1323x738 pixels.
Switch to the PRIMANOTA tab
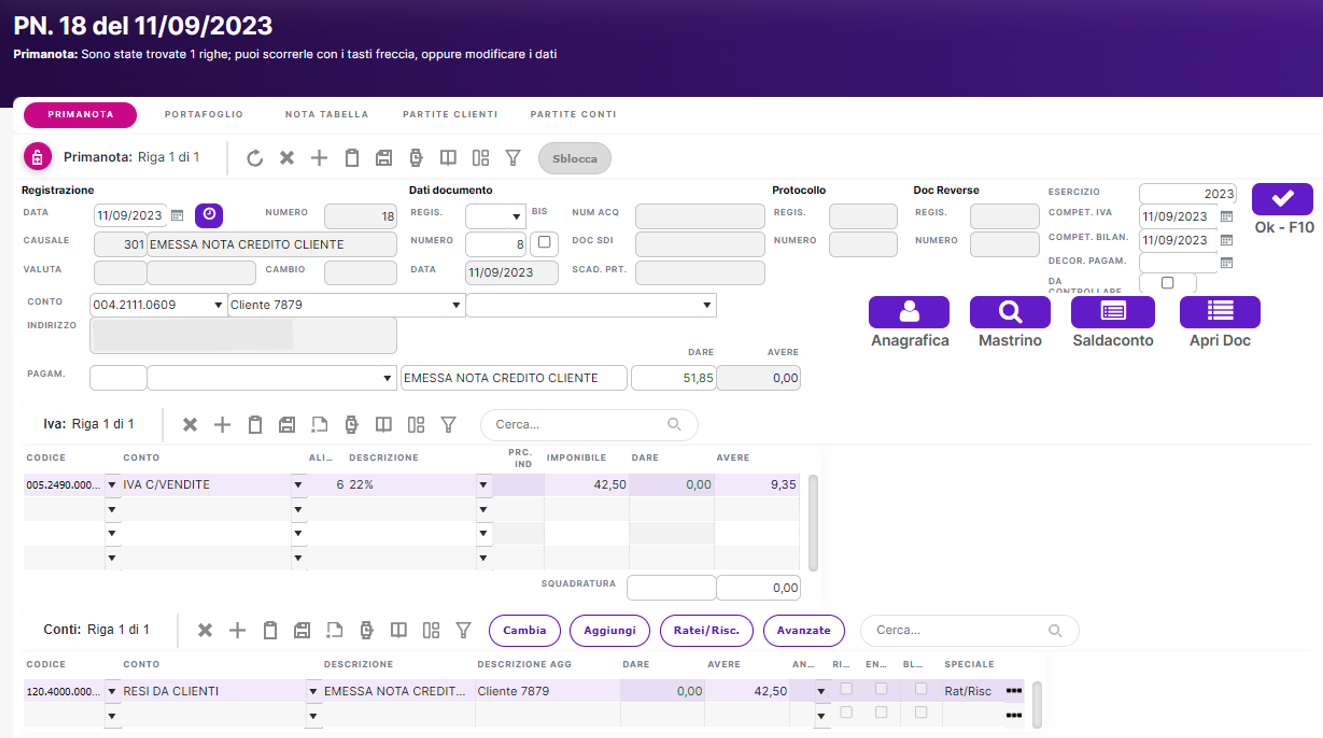point(80,114)
